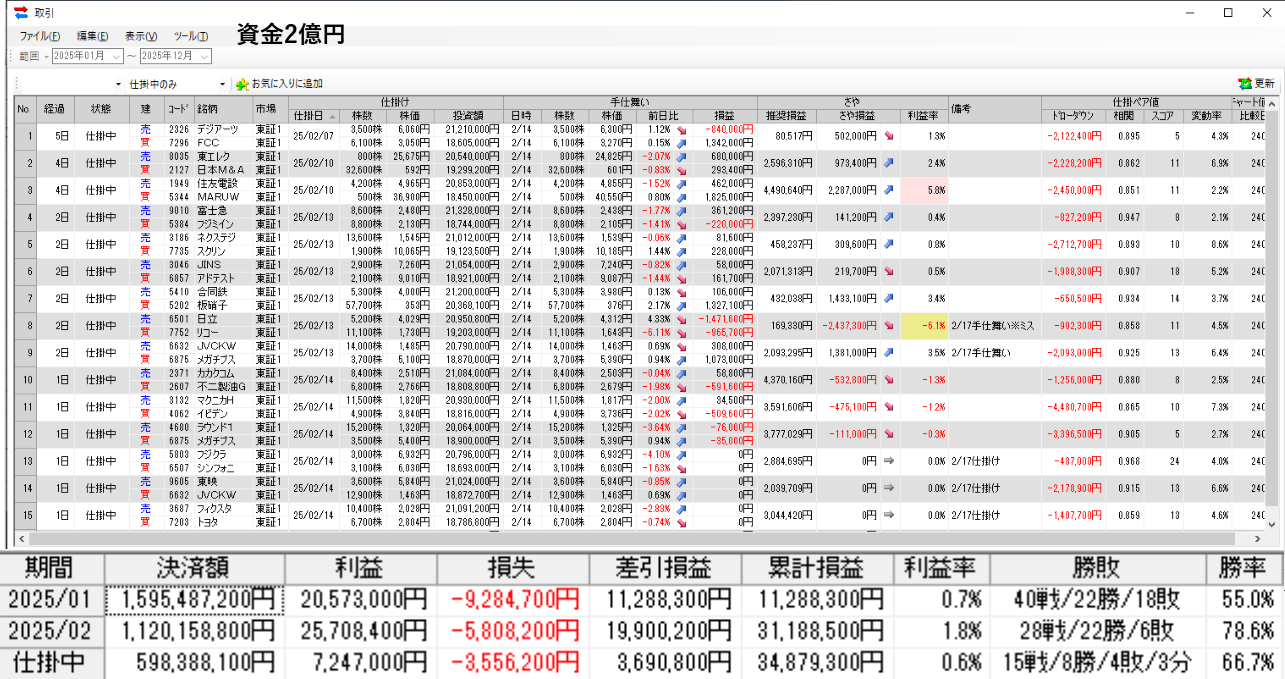This screenshot has height=679, width=1285.
Task: Open the ファイル(F) menu
Action: point(40,36)
